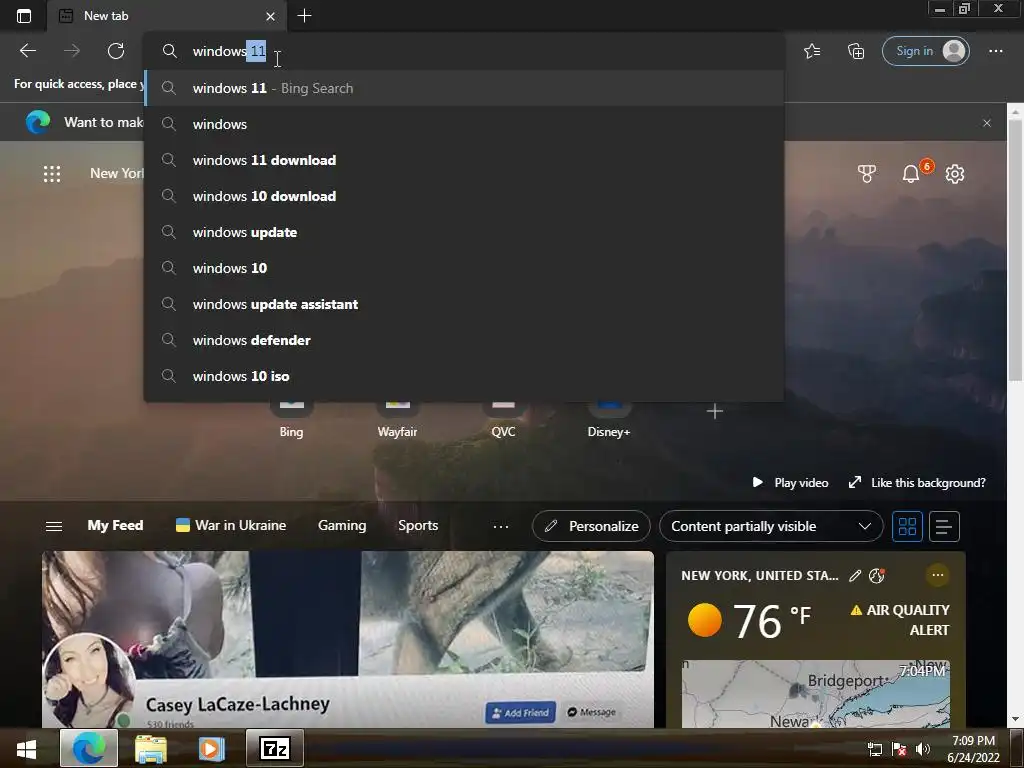Click Like this background link

(918, 483)
